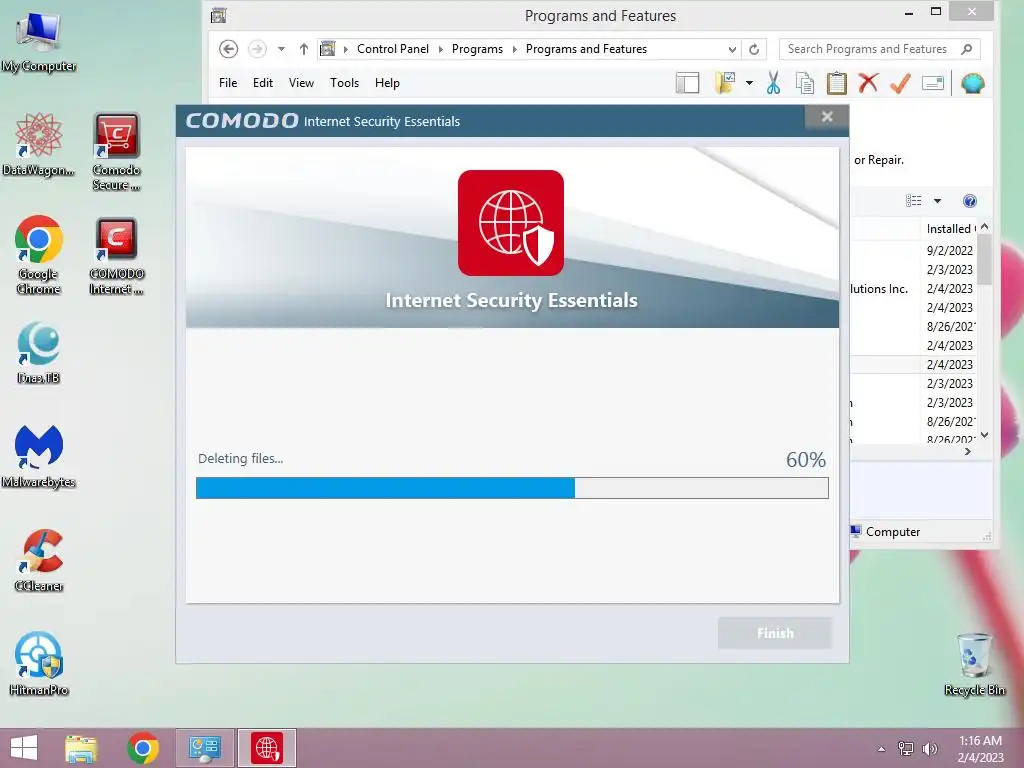
Task: Click the horizontal scroll right arrow
Action: [x=968, y=451]
